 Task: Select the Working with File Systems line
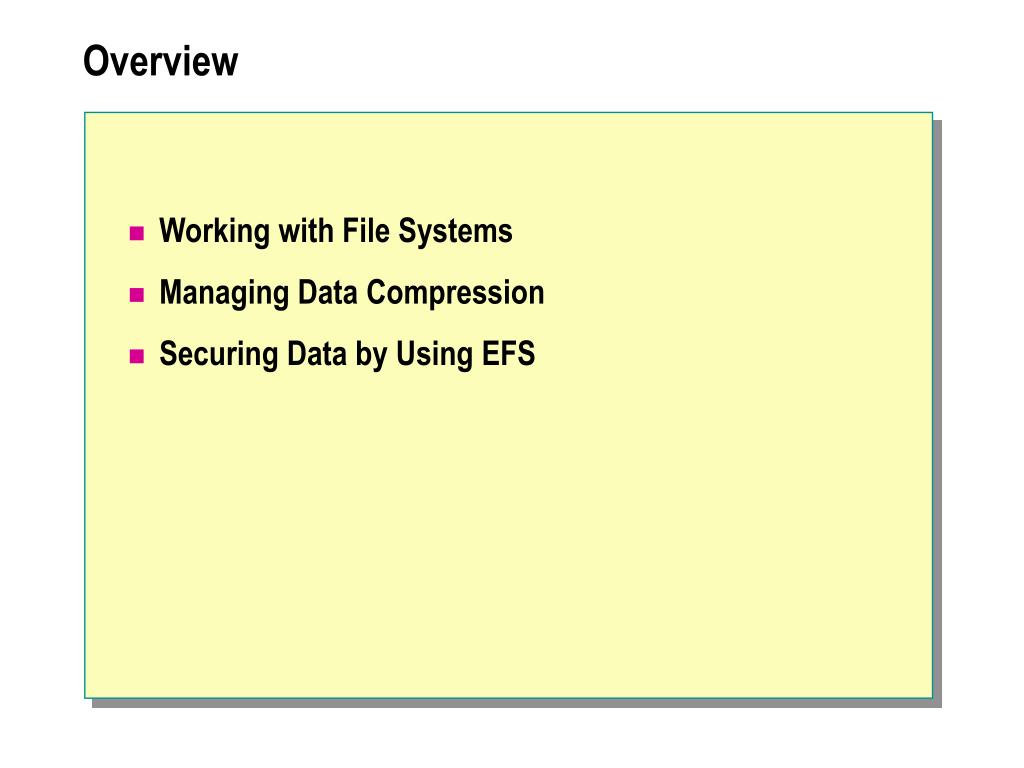(x=336, y=231)
